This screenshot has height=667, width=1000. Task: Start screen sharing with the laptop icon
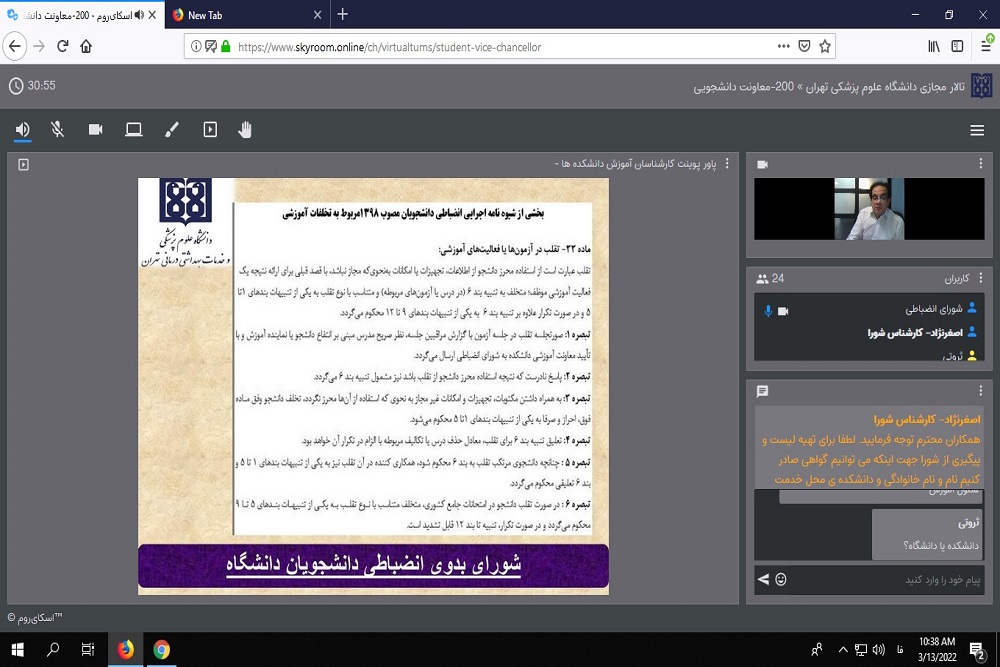tap(133, 130)
